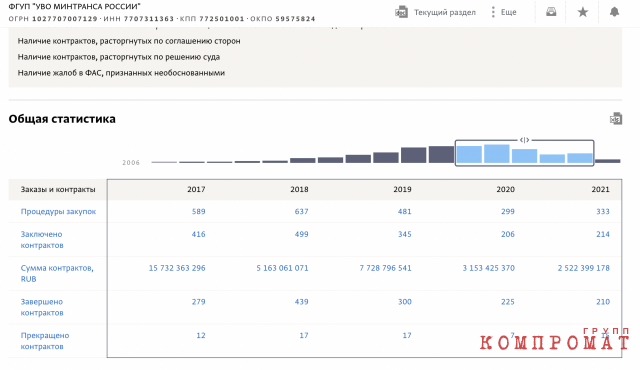Open the Еще three-dot menu
The image size is (640, 370).
(504, 12)
